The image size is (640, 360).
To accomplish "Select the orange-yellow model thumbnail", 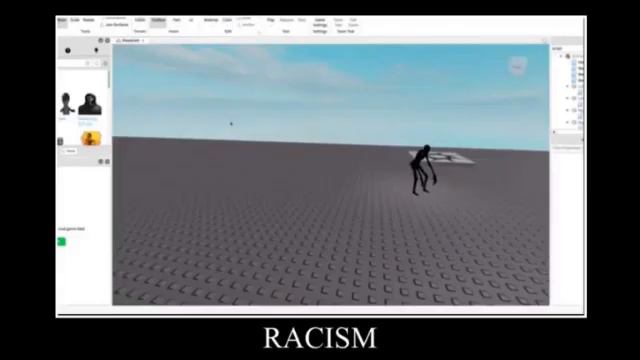I will 91,138.
